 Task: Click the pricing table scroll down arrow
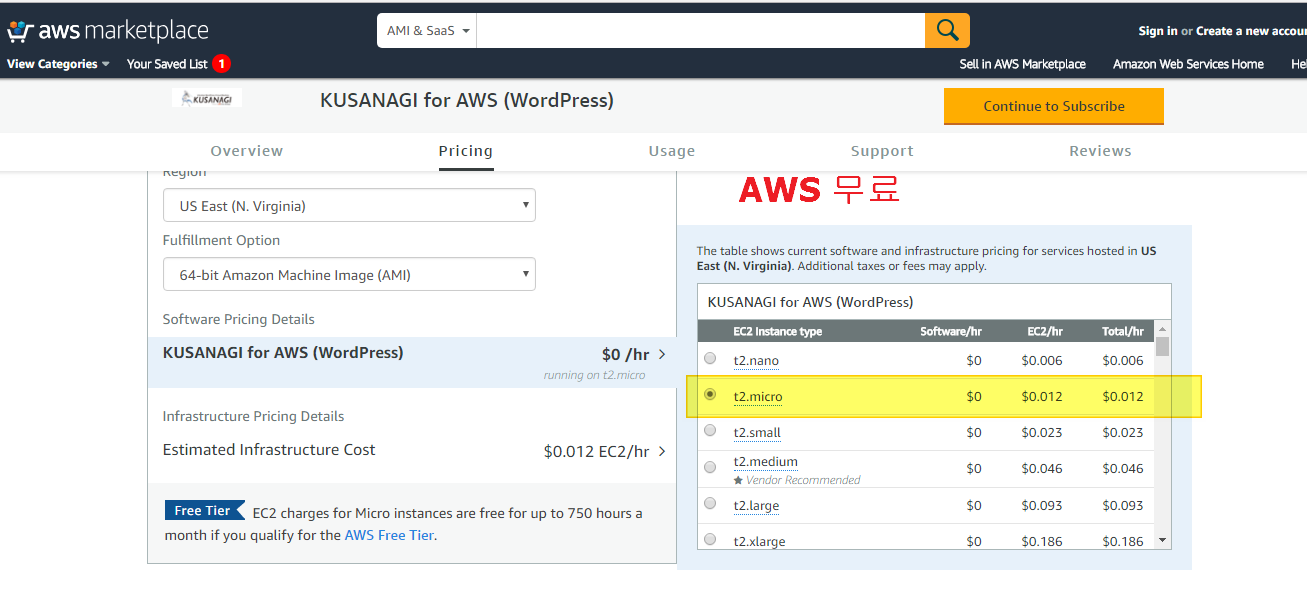[x=1162, y=540]
